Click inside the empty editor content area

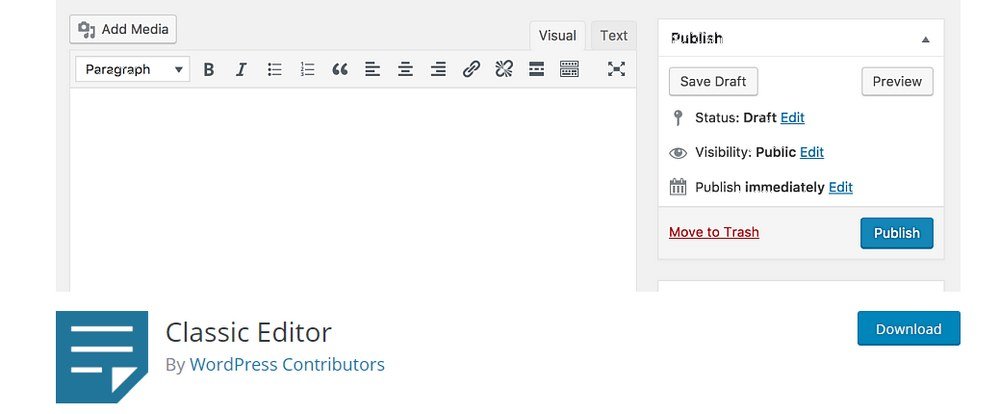[x=353, y=189]
